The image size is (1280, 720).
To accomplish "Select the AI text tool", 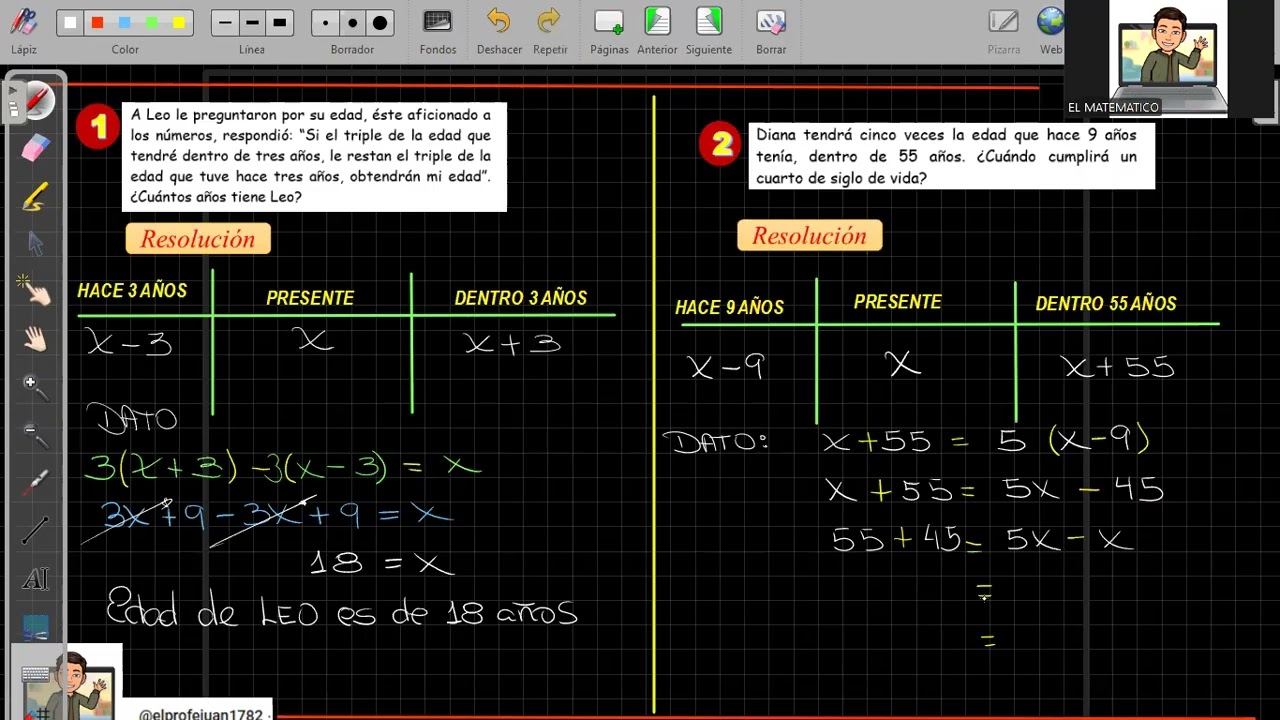I will 35,579.
